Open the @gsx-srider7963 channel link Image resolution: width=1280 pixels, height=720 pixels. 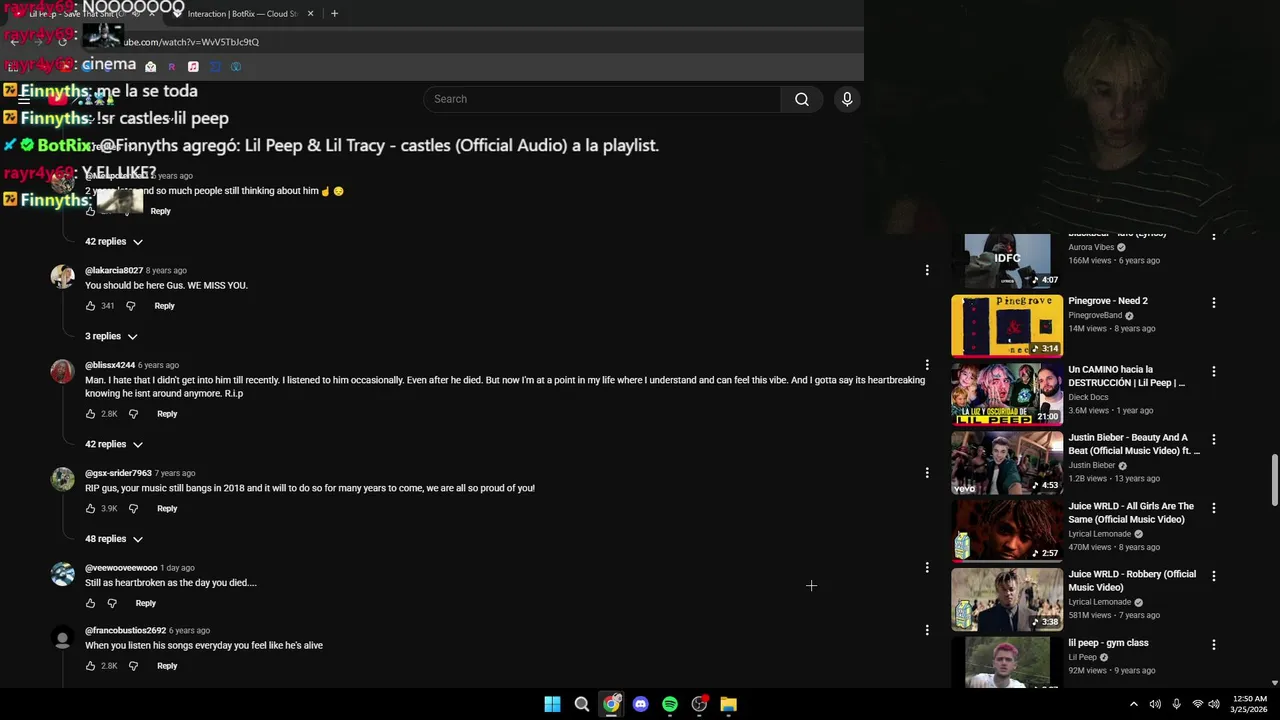pyautogui.click(x=118, y=473)
